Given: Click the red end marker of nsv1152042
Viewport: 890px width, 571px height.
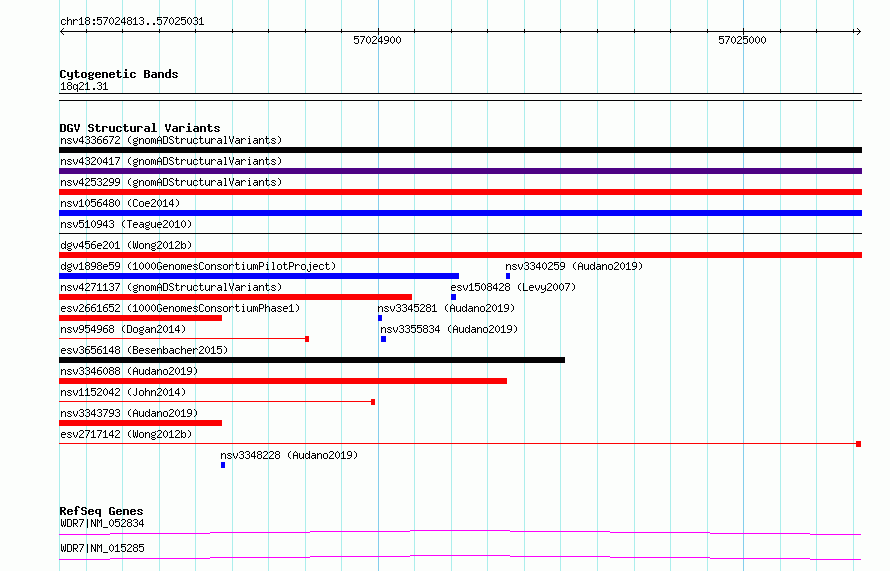Looking at the screenshot, I should pyautogui.click(x=373, y=402).
